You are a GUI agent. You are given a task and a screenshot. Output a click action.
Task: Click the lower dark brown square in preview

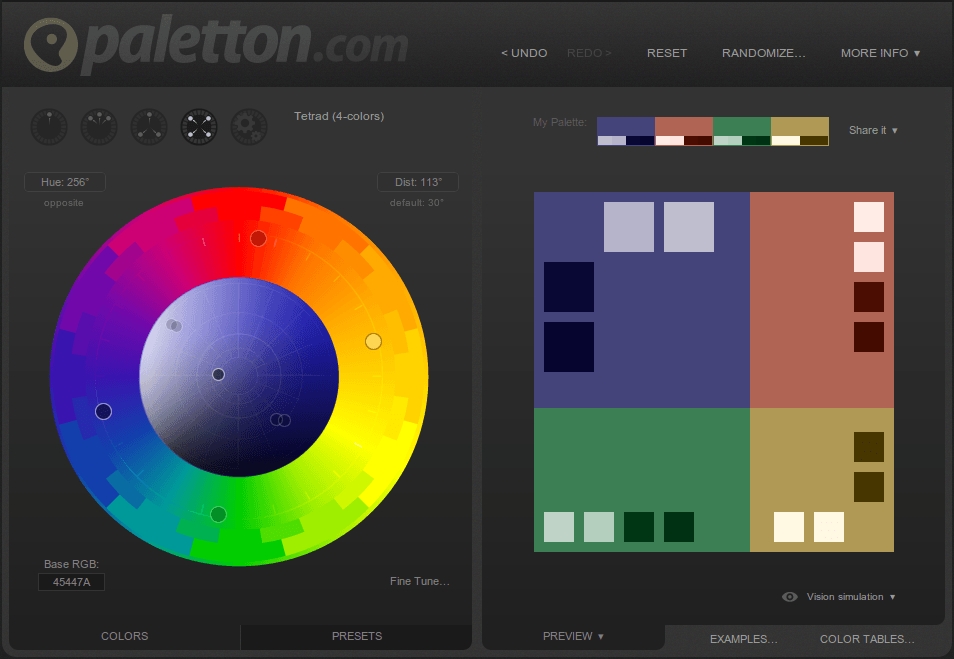pyautogui.click(x=869, y=487)
